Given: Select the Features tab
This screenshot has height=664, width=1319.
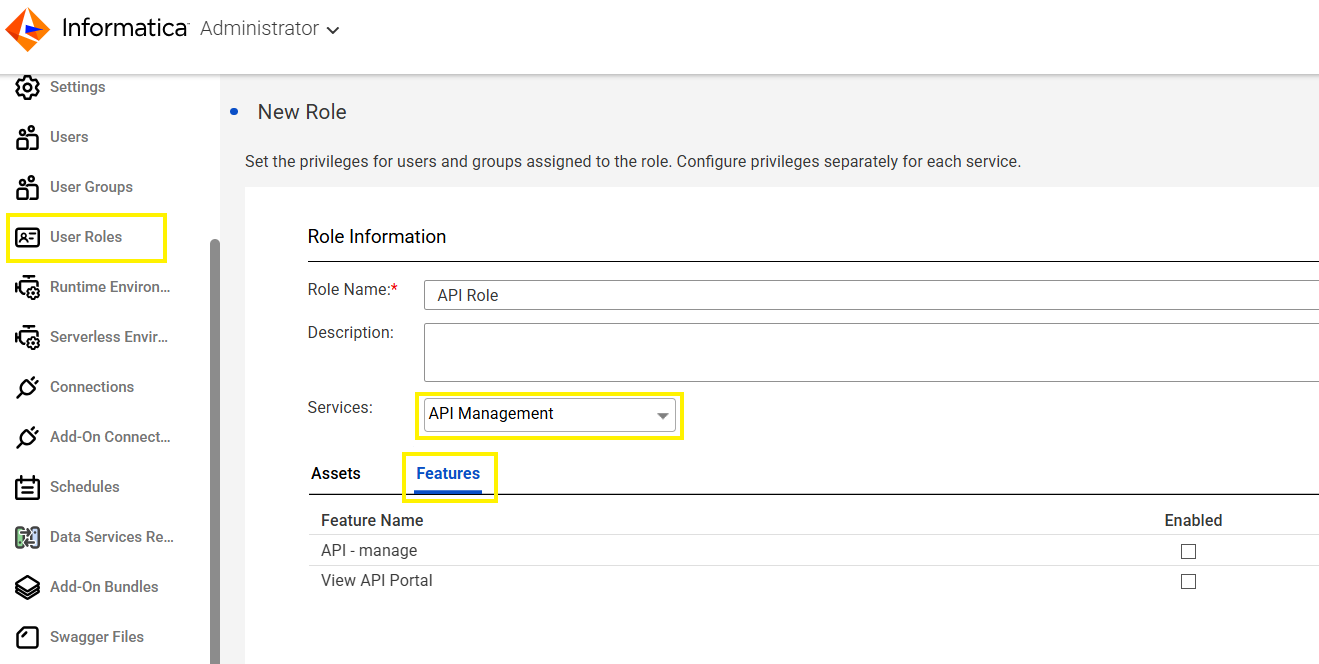Looking at the screenshot, I should tap(448, 473).
